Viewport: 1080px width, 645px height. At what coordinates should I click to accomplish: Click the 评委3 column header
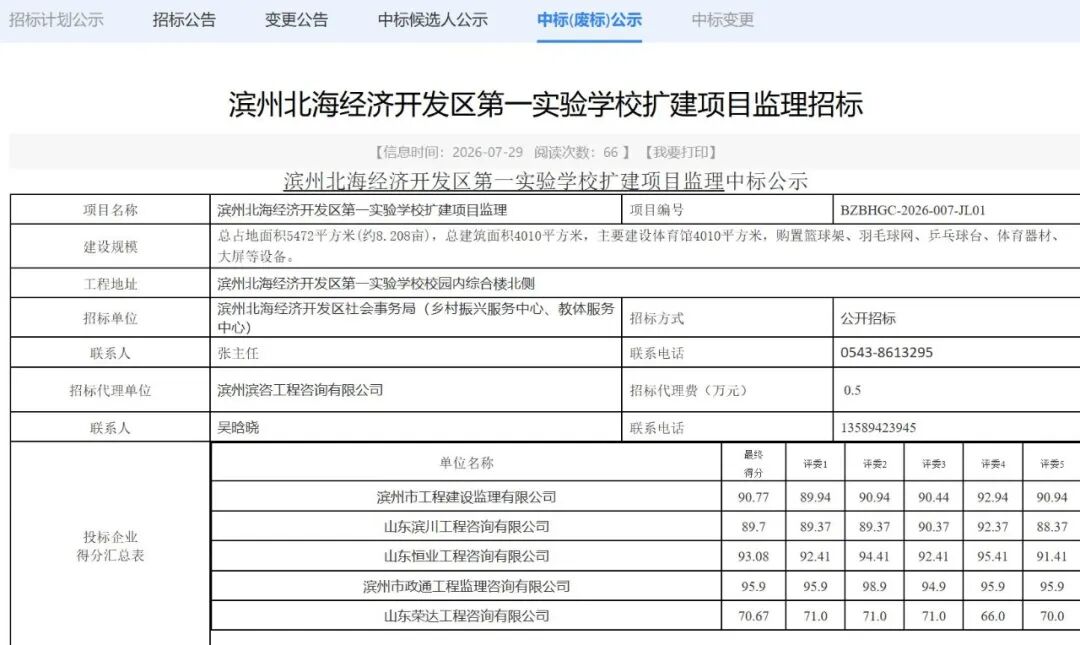coord(933,464)
